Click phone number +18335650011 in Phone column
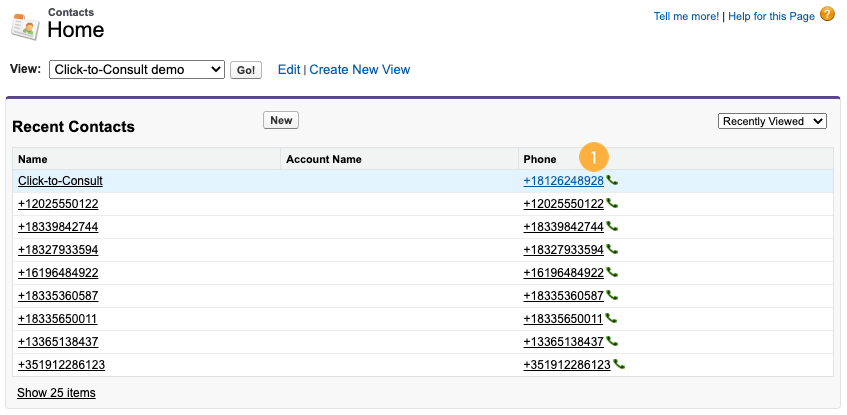847x415 pixels. pyautogui.click(x=563, y=319)
